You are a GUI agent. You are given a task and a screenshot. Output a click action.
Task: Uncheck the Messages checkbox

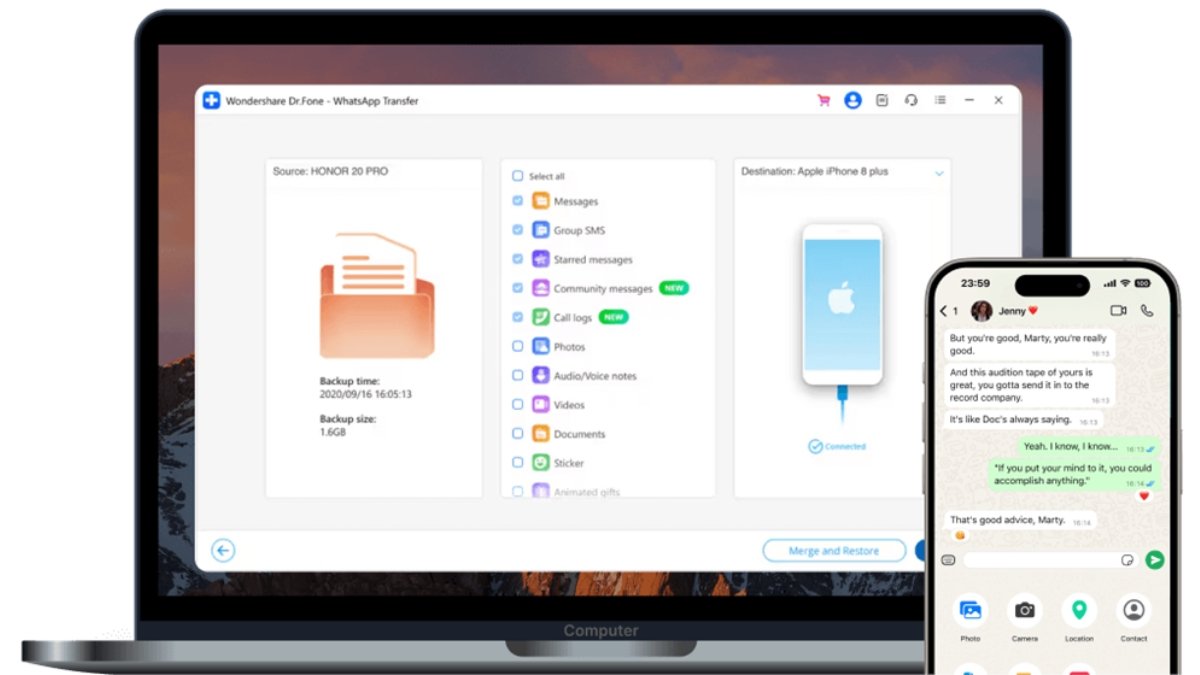point(518,201)
